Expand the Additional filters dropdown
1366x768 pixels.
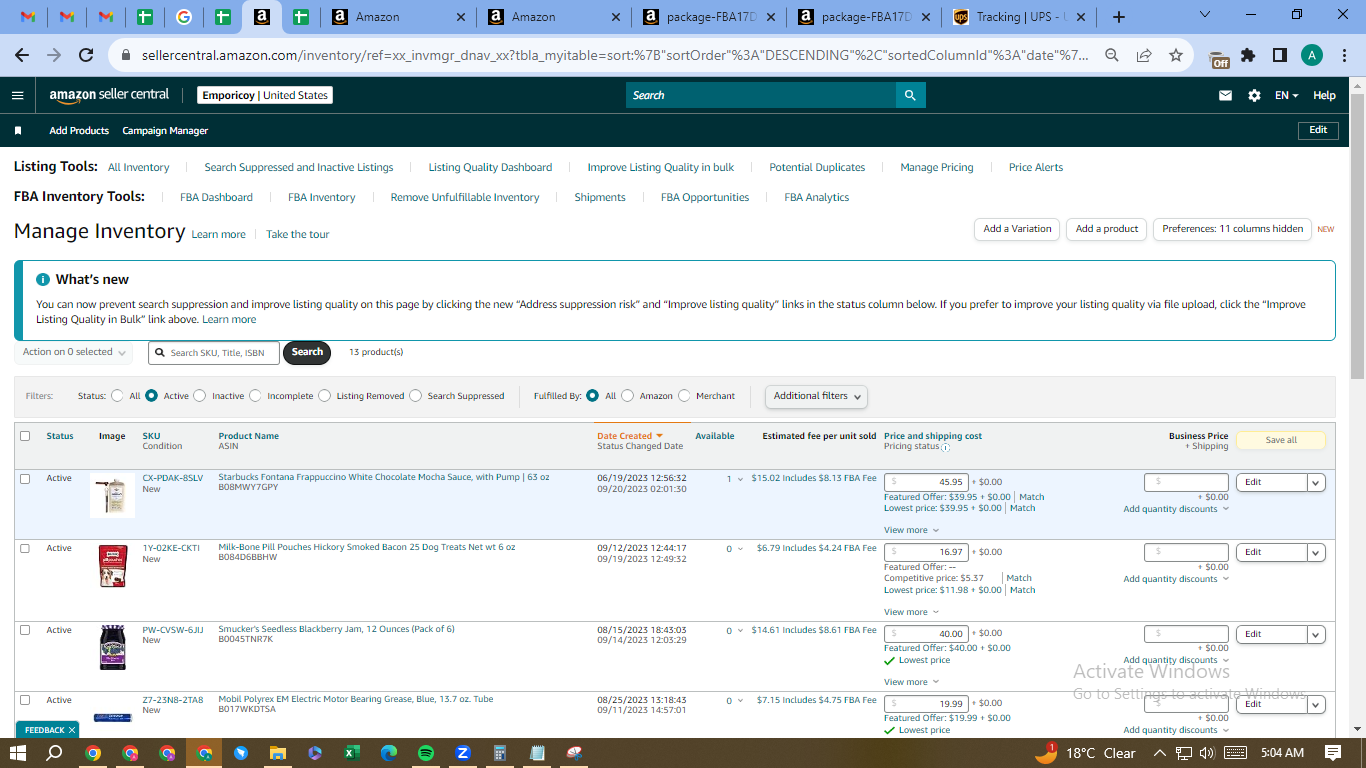[x=816, y=396]
